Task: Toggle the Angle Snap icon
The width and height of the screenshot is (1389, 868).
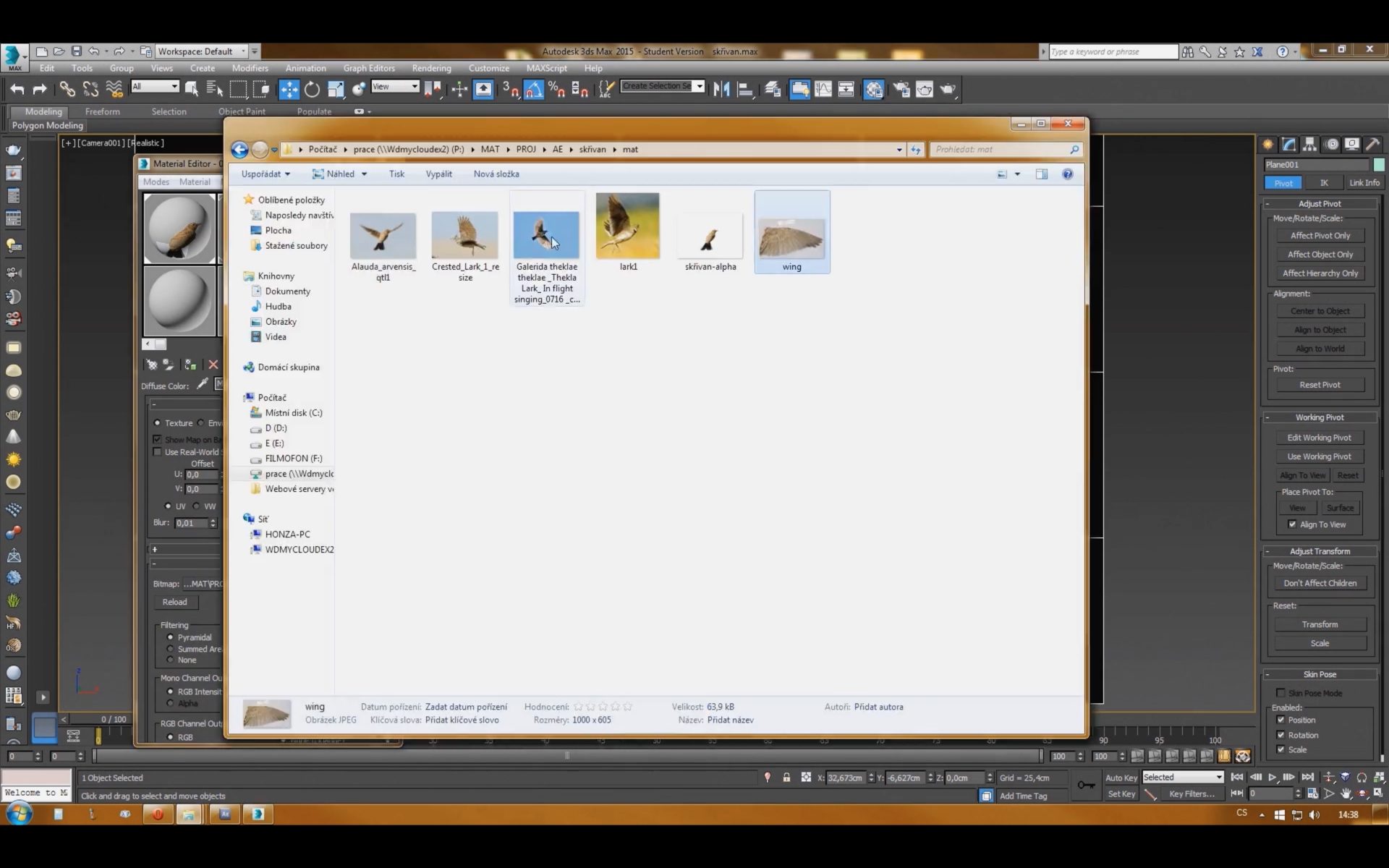Action: click(533, 89)
